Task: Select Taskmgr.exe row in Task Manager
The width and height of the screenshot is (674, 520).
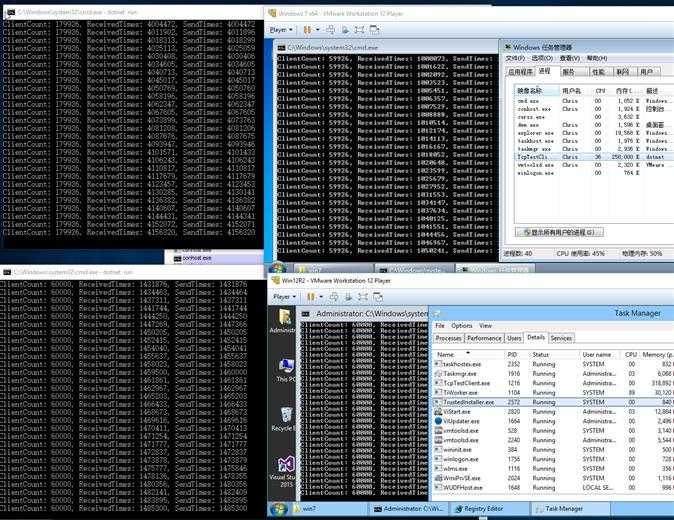Action: 554,374
